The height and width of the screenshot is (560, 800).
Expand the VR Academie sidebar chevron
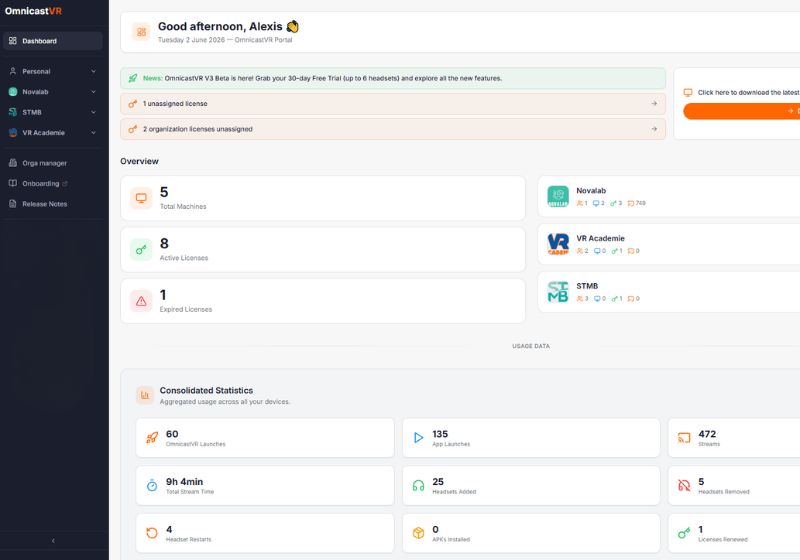click(93, 133)
